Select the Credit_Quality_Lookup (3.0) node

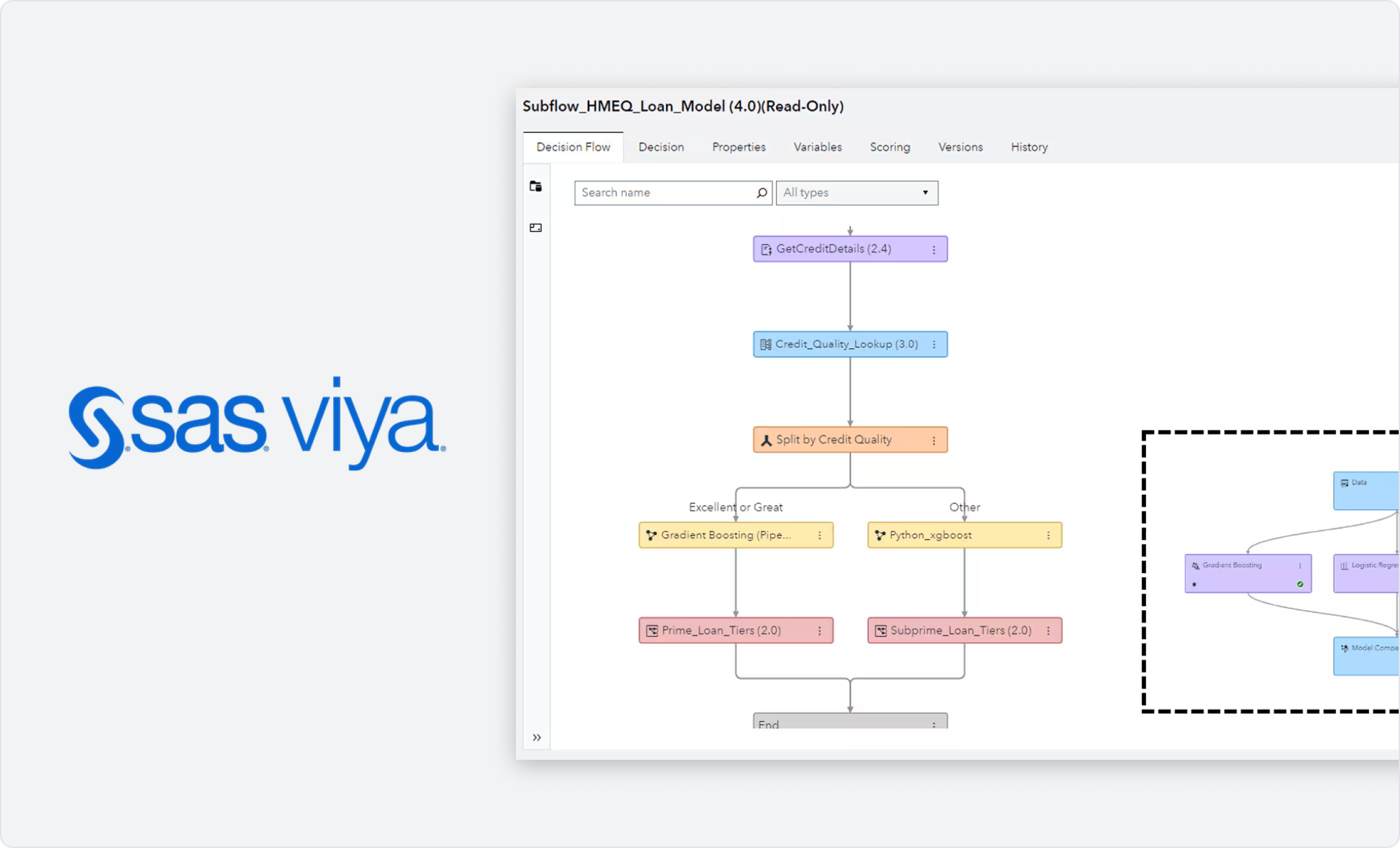pos(850,344)
